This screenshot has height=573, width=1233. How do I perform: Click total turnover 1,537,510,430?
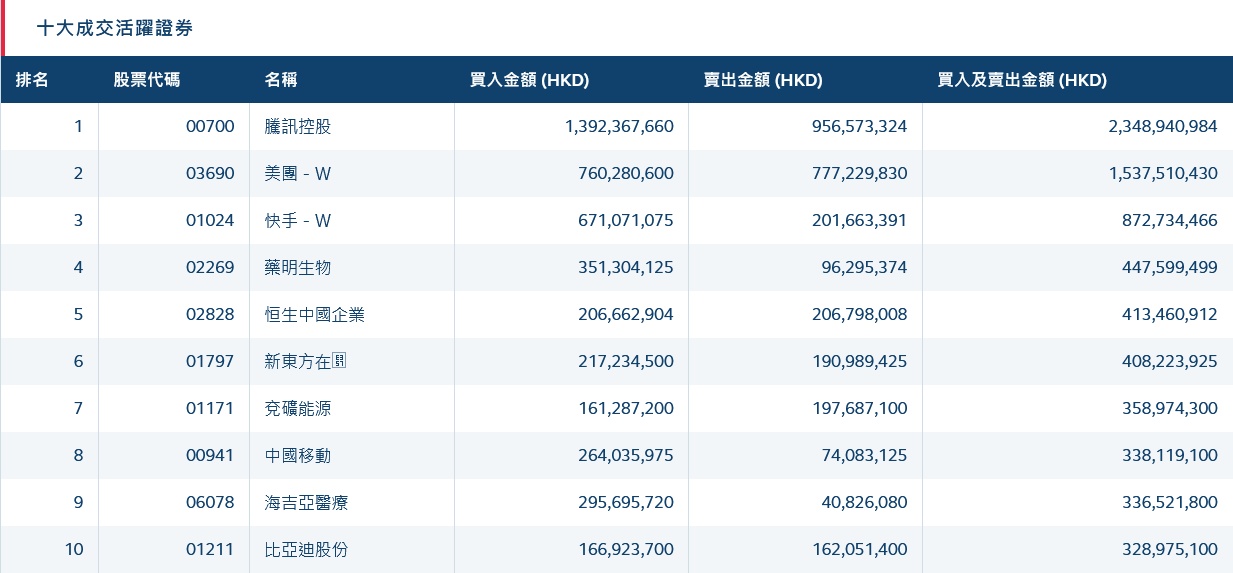[1163, 174]
